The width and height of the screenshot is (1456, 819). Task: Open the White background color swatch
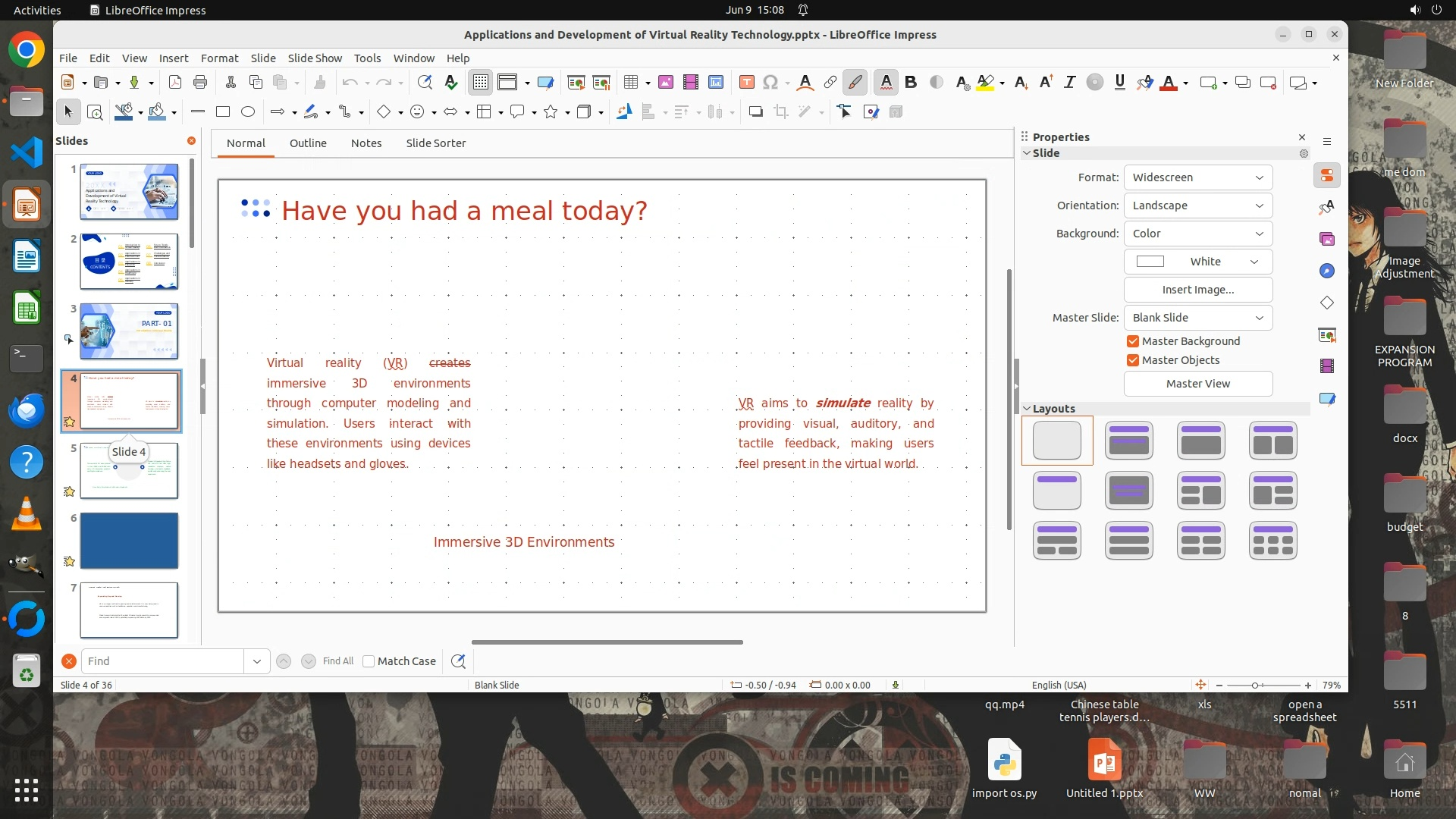(x=1197, y=262)
